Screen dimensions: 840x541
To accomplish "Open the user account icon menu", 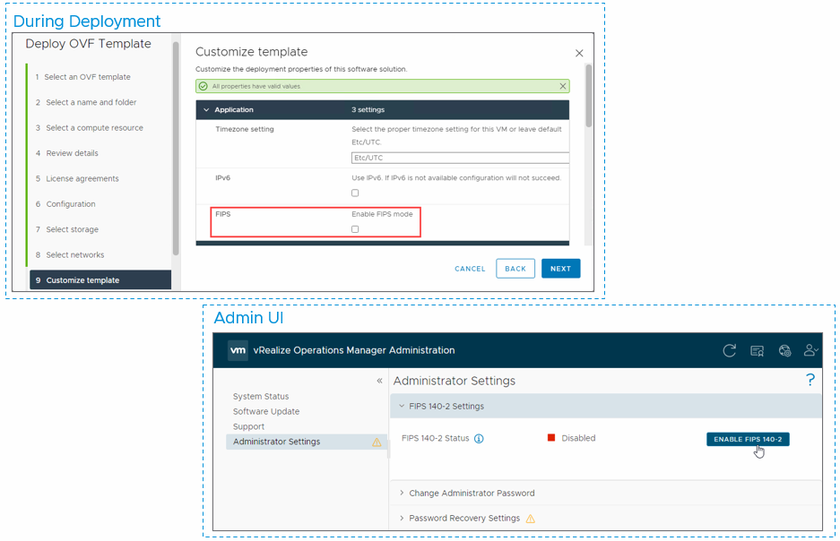I will [x=811, y=351].
